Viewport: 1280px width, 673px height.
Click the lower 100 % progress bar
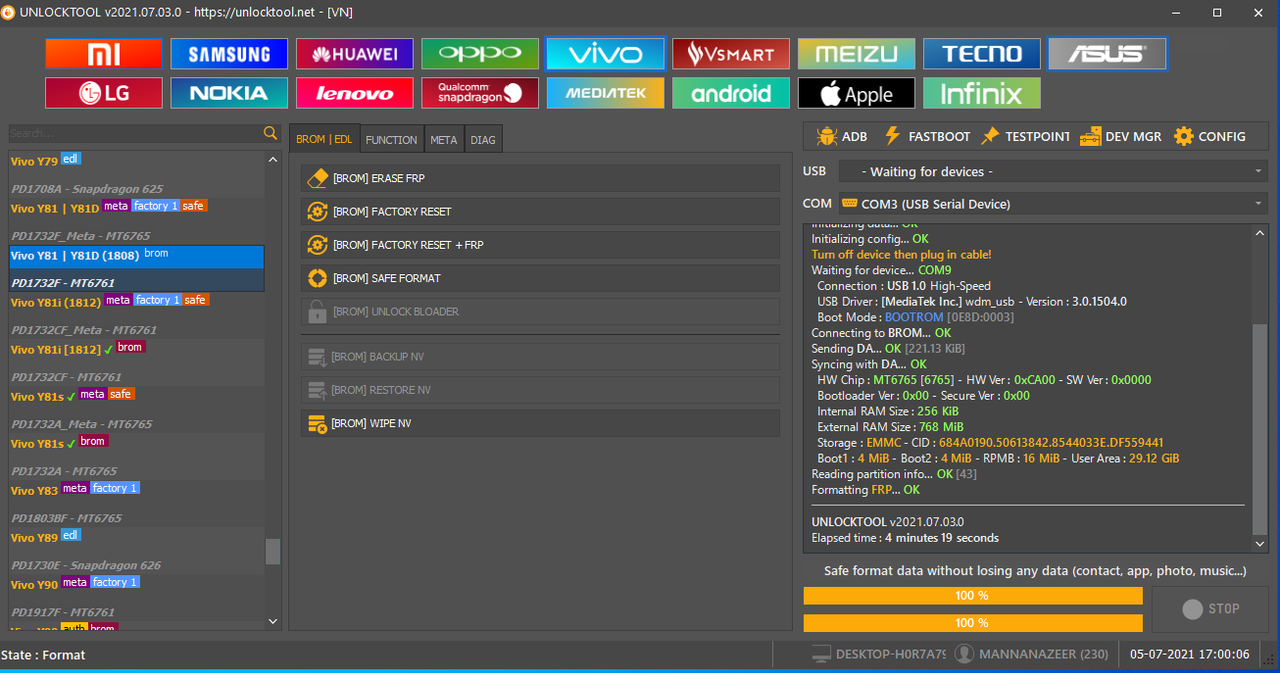(973, 623)
